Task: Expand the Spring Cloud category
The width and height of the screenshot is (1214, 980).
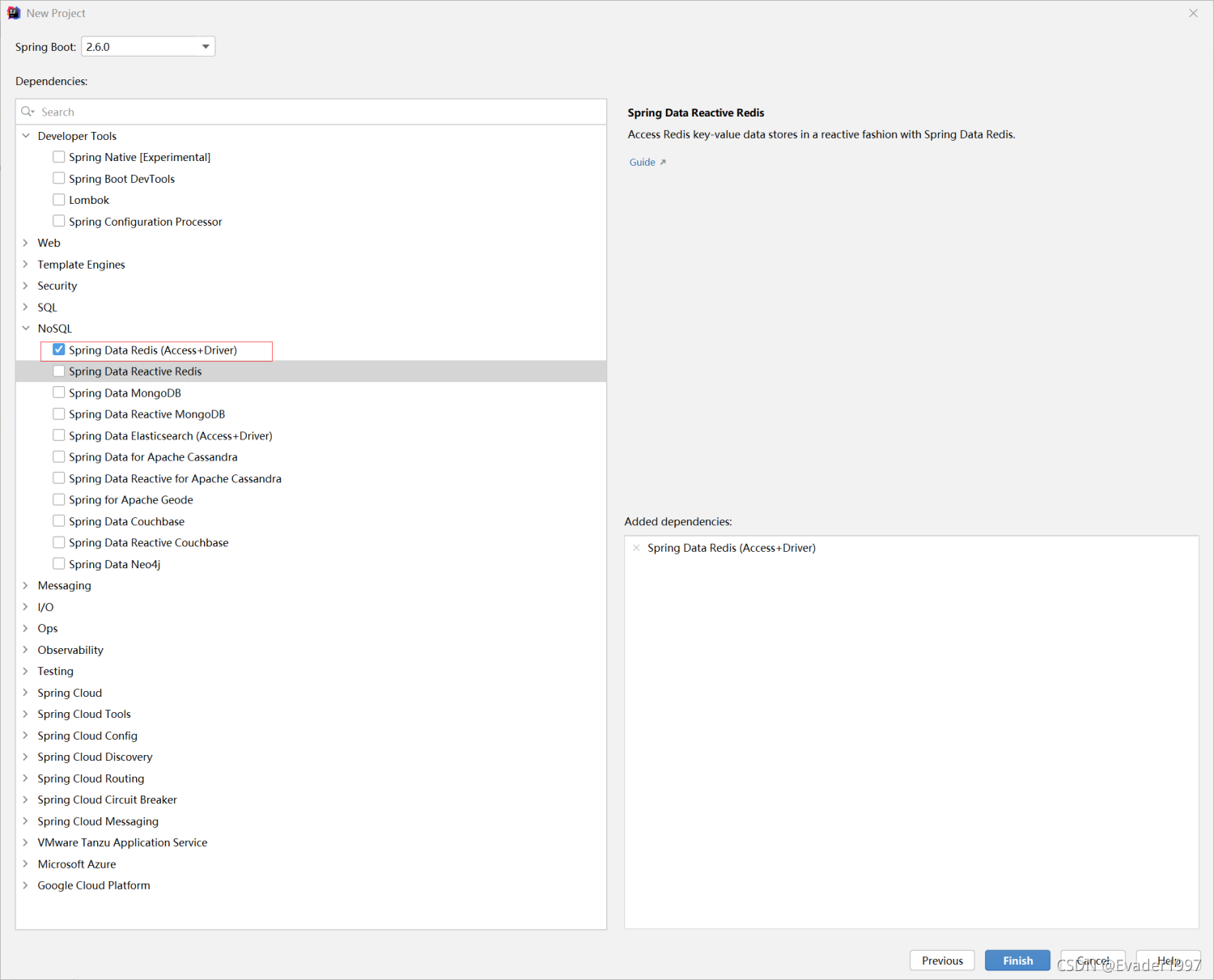Action: pos(26,693)
